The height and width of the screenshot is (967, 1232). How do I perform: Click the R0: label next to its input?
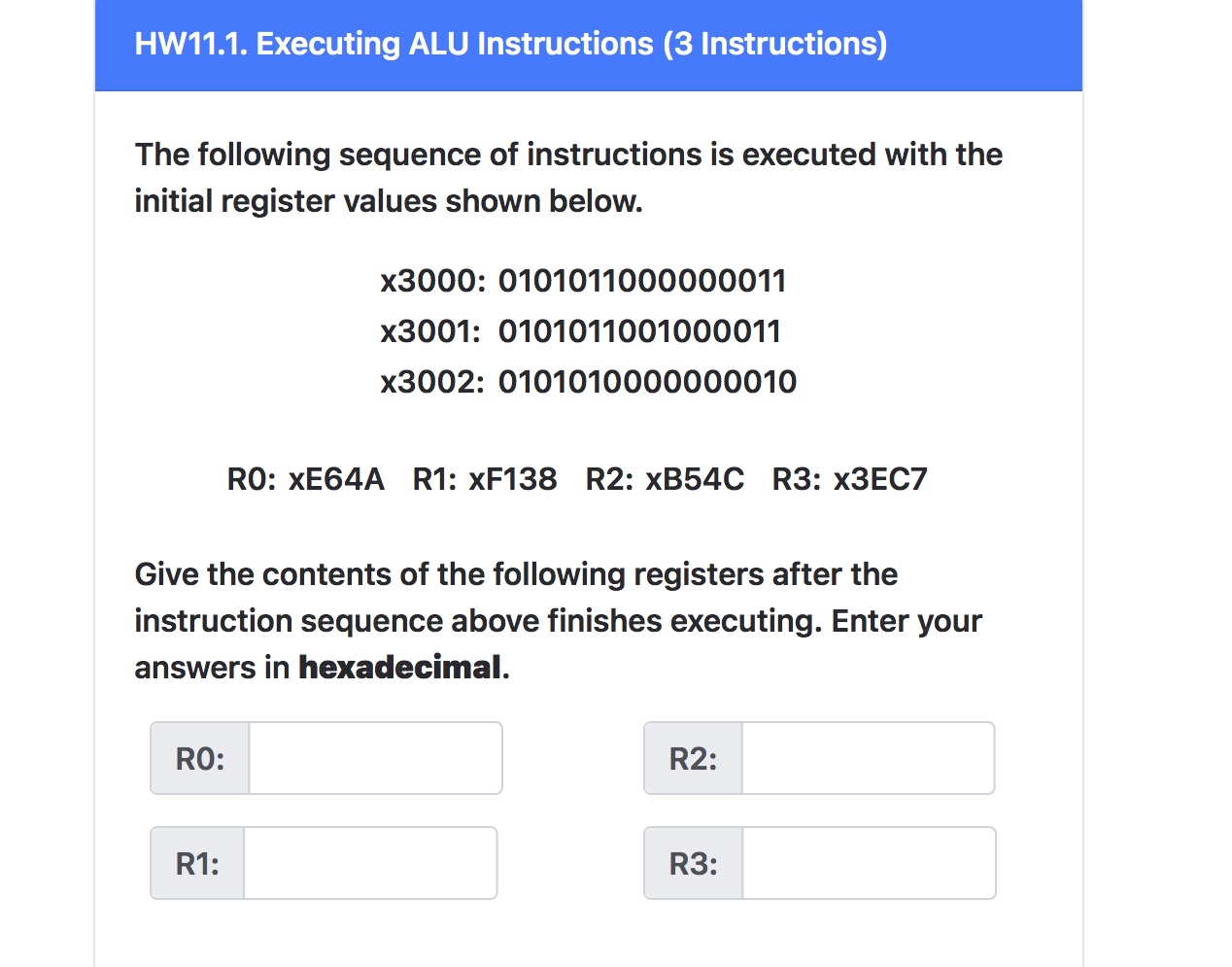click(197, 758)
